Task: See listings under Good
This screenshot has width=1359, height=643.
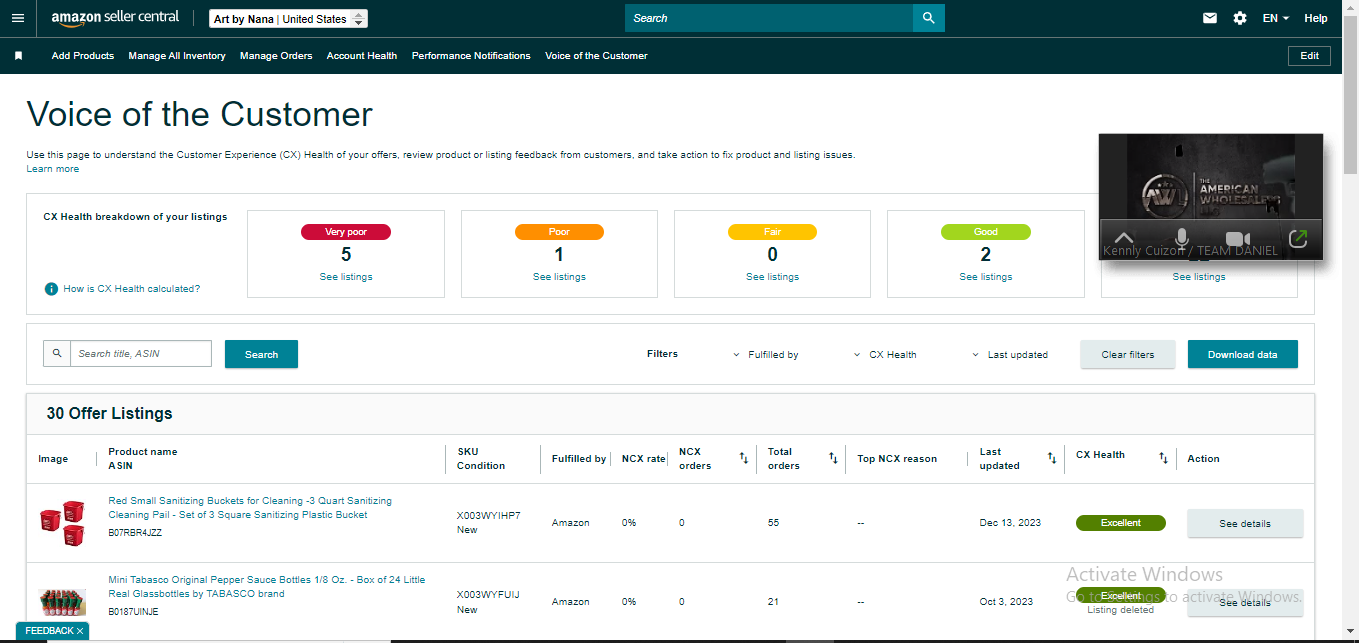Action: pyautogui.click(x=985, y=277)
